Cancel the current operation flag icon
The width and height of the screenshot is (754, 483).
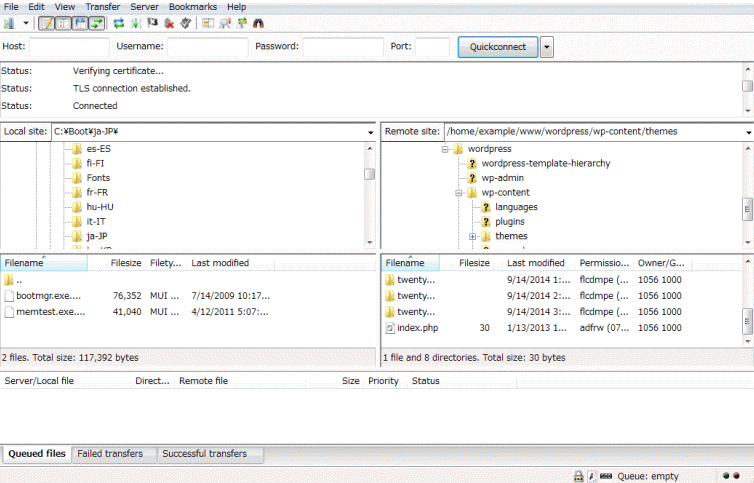tap(152, 24)
